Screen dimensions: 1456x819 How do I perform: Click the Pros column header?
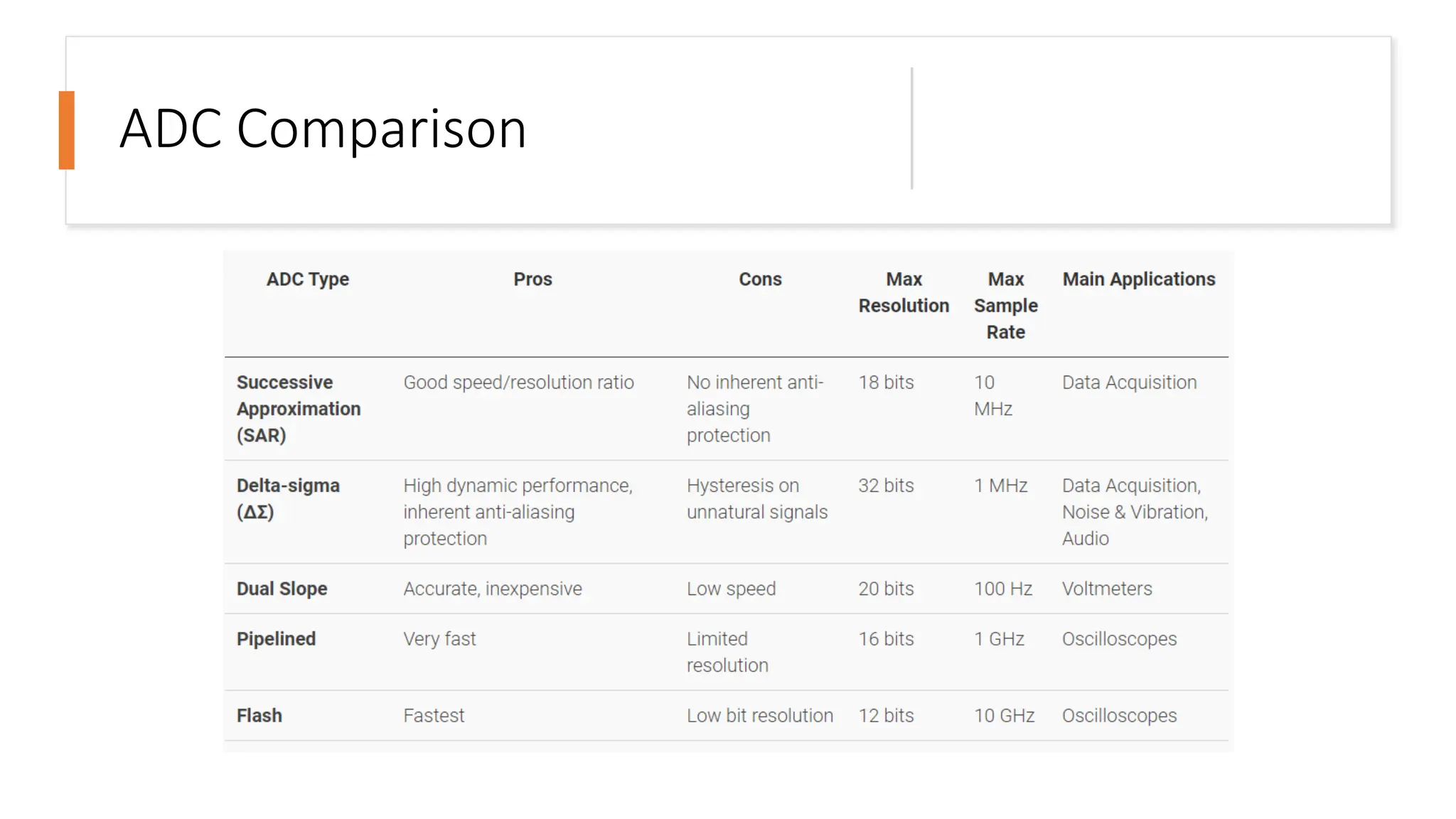click(532, 279)
